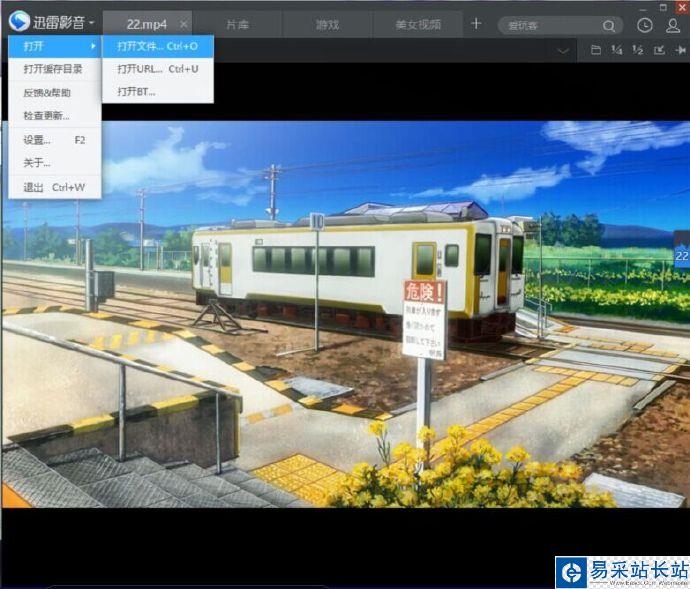The image size is (690, 589).
Task: Close the 22.mp4 tab
Action: point(184,24)
